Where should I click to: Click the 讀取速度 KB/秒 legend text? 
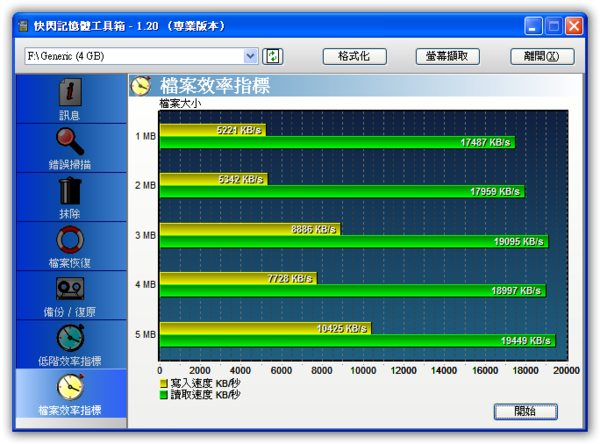pos(205,395)
